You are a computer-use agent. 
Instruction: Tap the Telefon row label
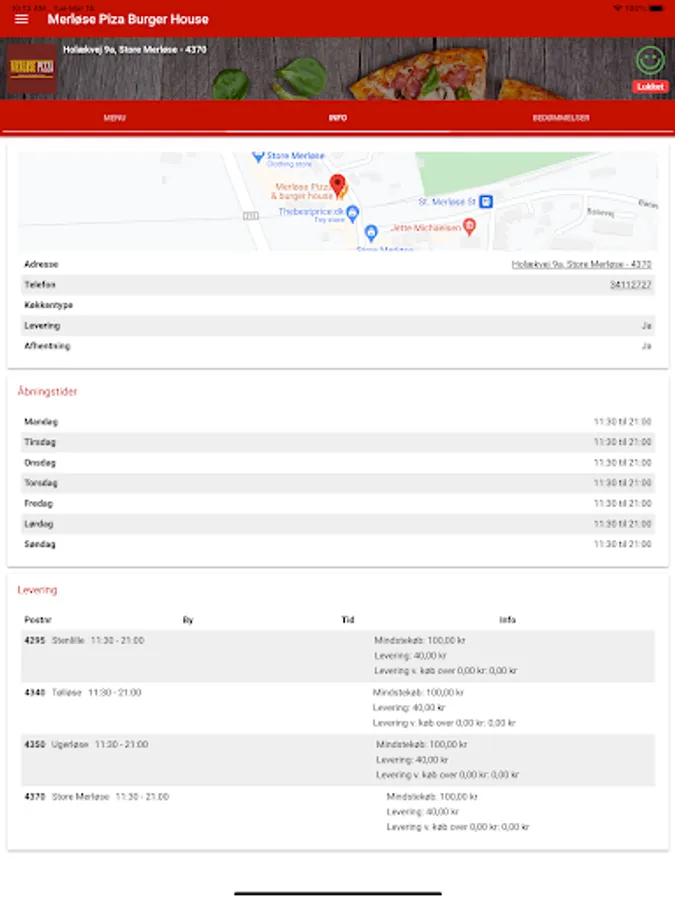40,285
